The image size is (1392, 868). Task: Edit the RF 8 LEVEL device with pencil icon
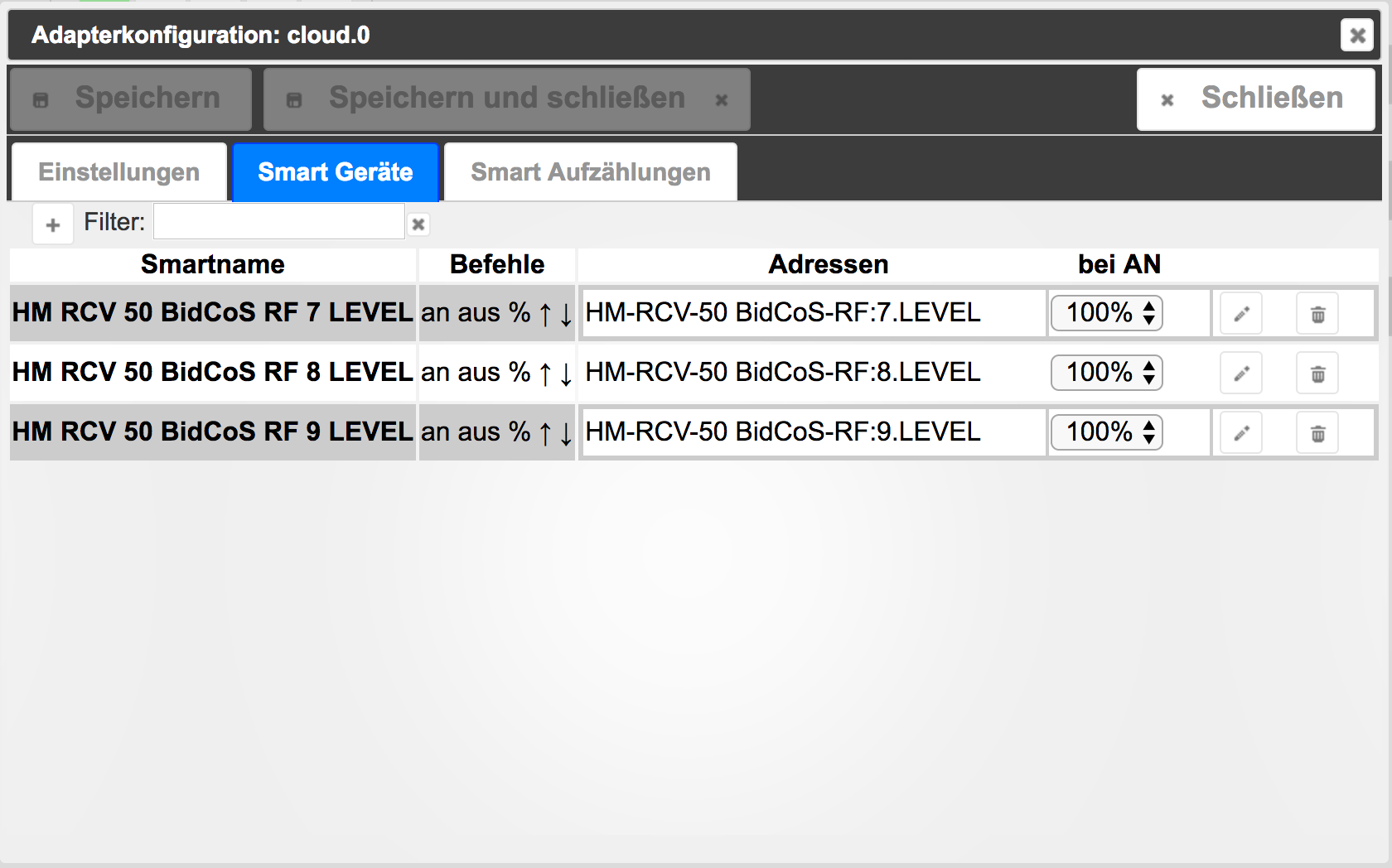coord(1241,374)
